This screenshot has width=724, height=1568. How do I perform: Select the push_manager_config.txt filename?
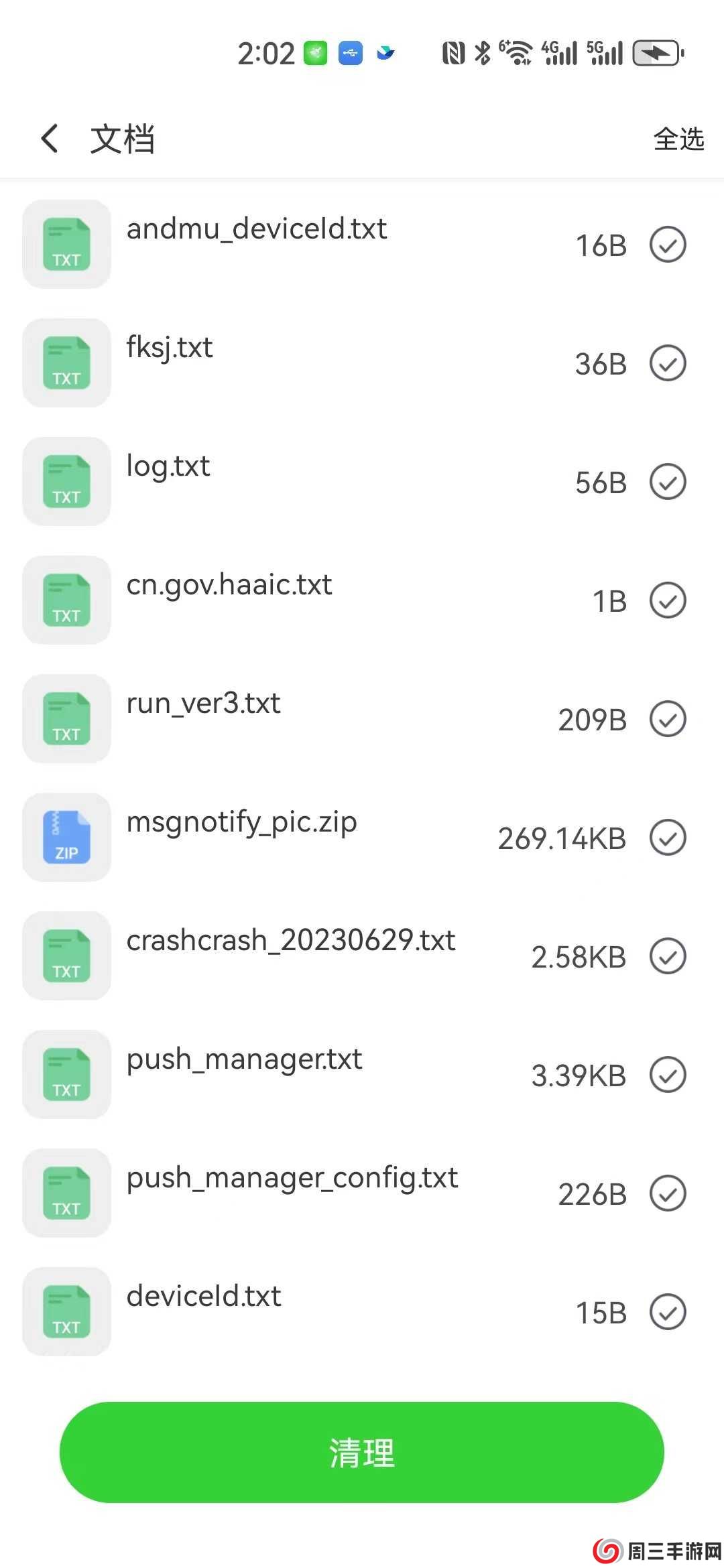pos(292,1179)
